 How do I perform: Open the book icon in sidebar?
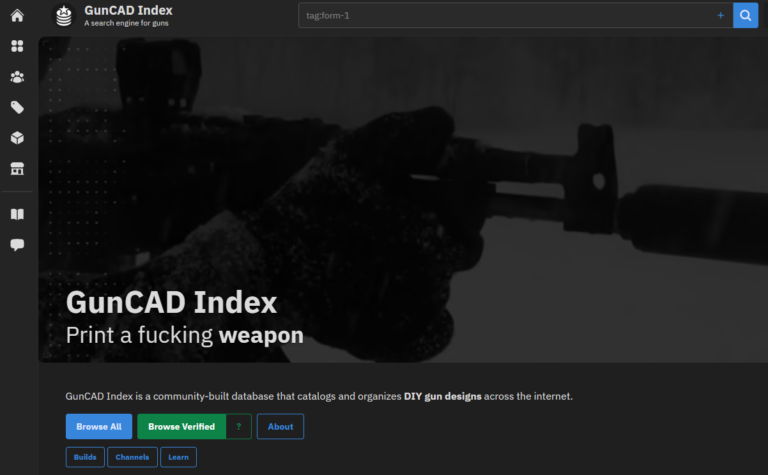pyautogui.click(x=17, y=214)
